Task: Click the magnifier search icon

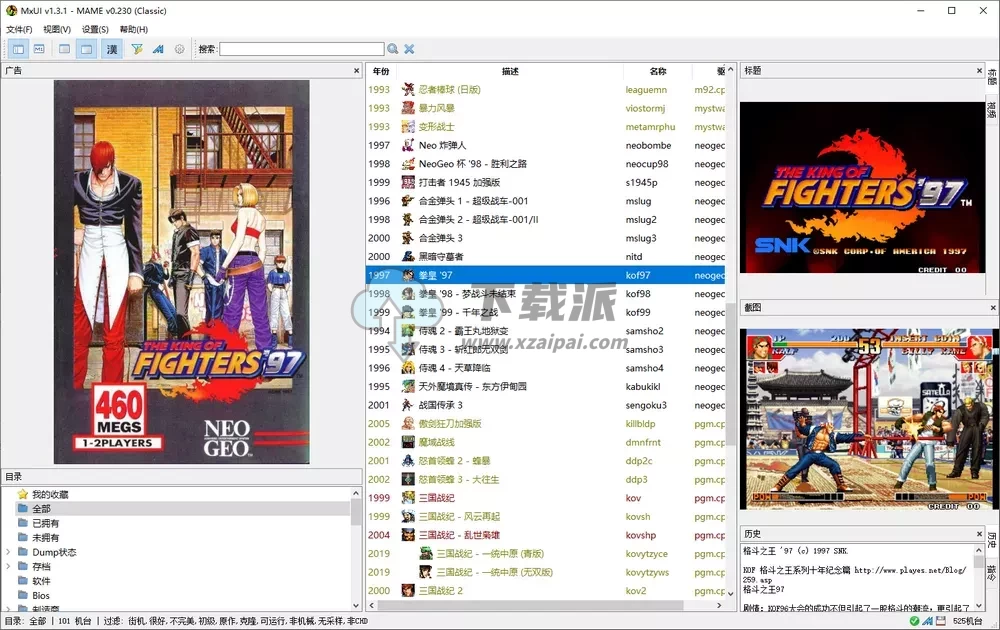Action: [393, 49]
